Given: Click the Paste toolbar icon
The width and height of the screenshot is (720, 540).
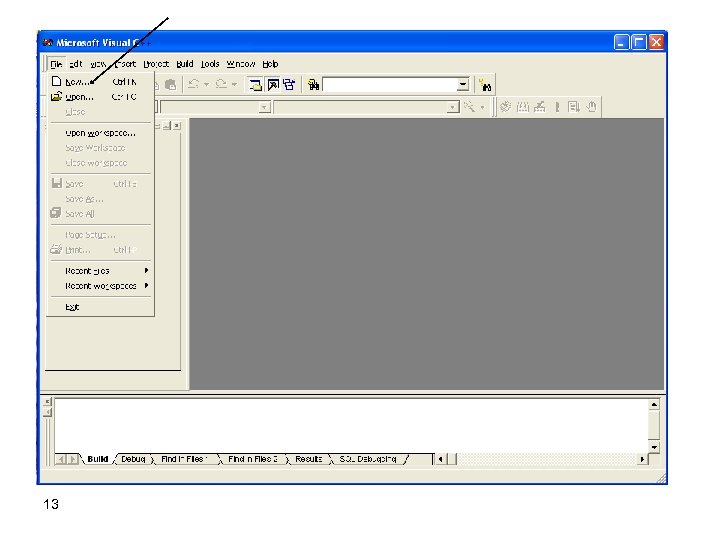Looking at the screenshot, I should [x=170, y=84].
